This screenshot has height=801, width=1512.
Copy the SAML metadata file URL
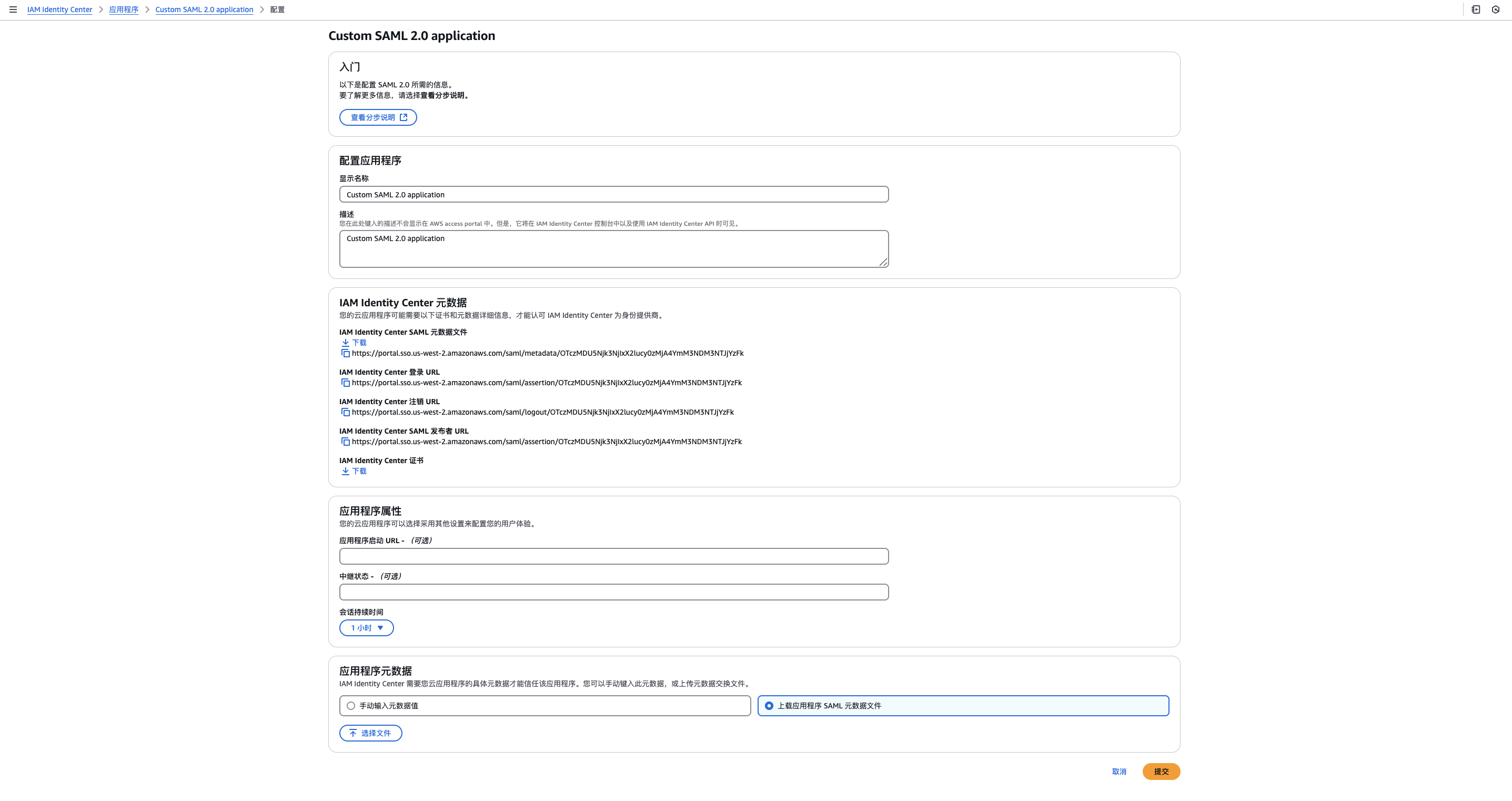[346, 354]
